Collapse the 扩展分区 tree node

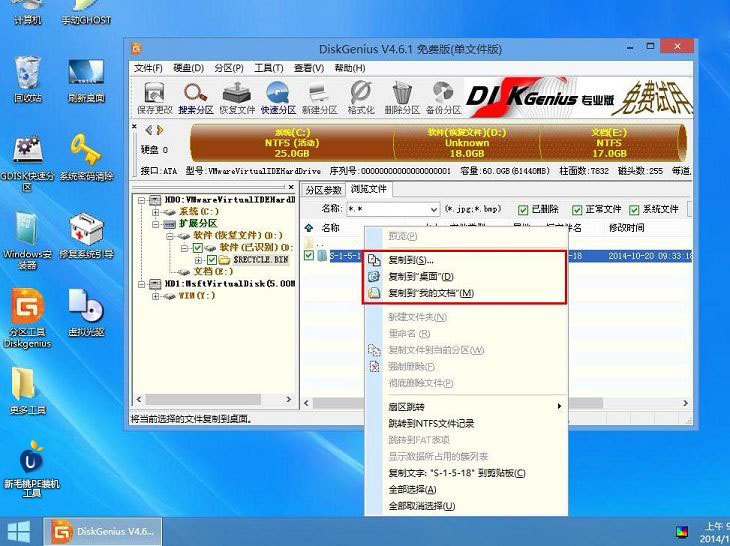point(155,224)
